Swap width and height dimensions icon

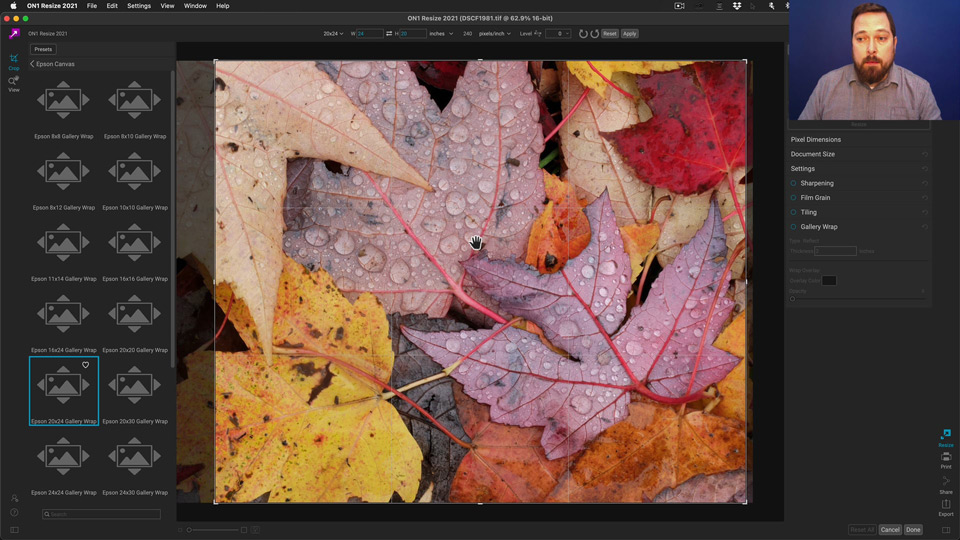389,34
